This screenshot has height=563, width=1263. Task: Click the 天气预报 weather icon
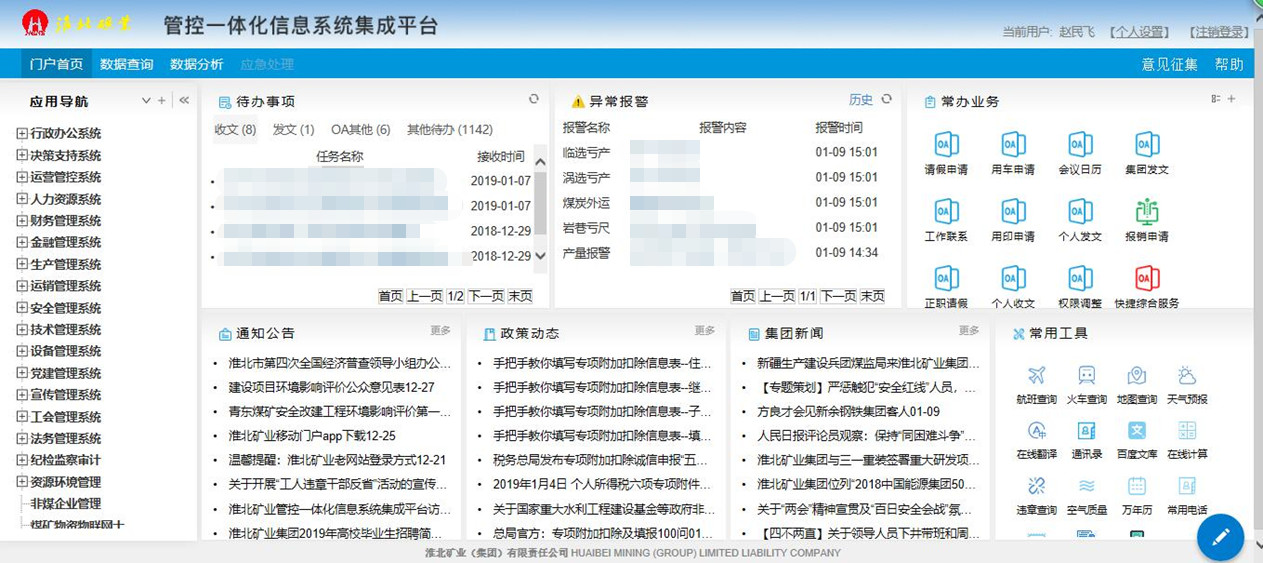click(1187, 376)
